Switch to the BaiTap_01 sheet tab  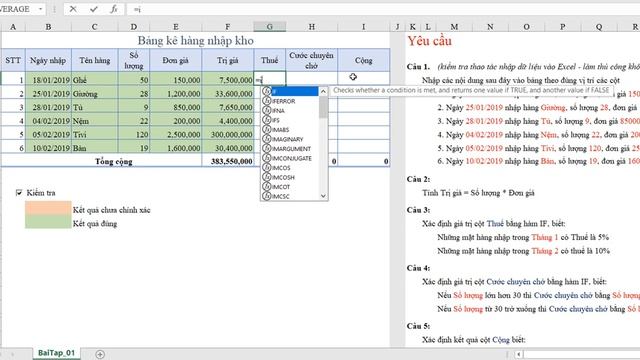56,353
